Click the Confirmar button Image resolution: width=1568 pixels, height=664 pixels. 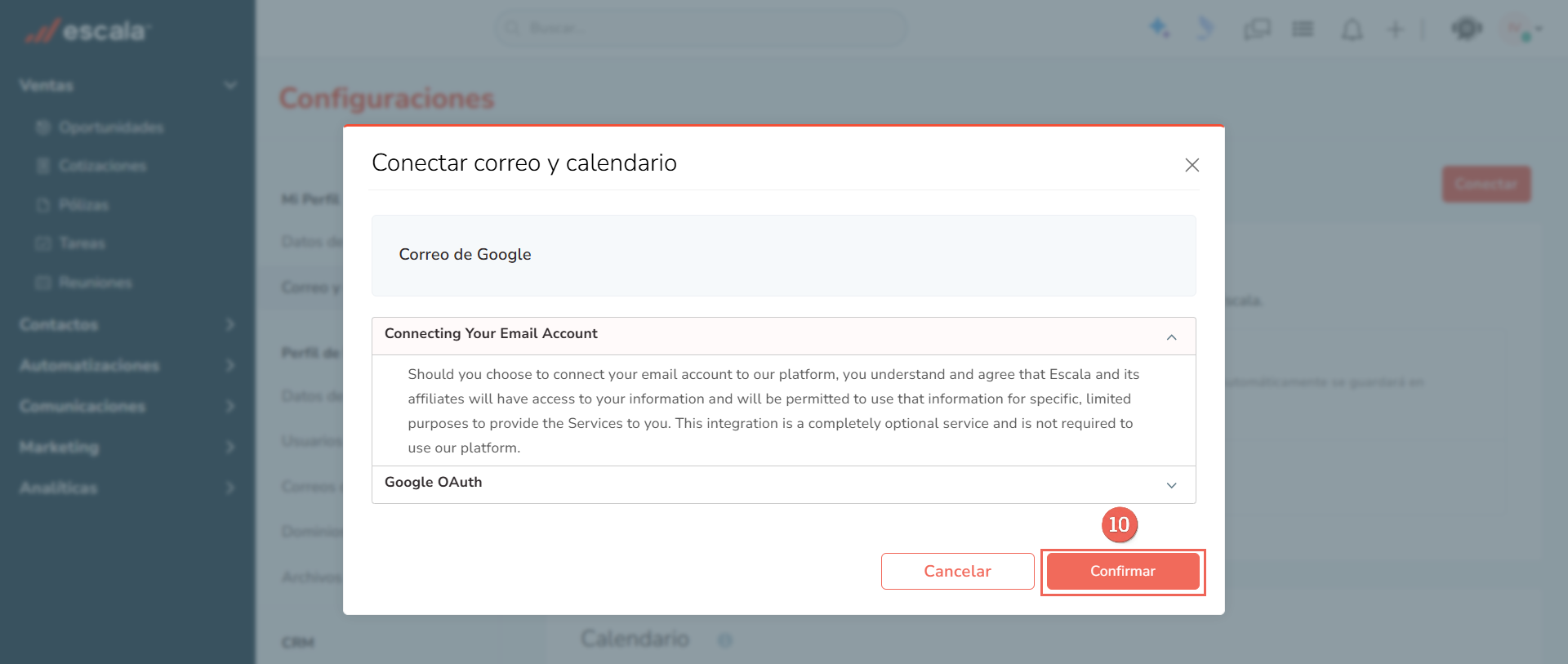tap(1123, 571)
